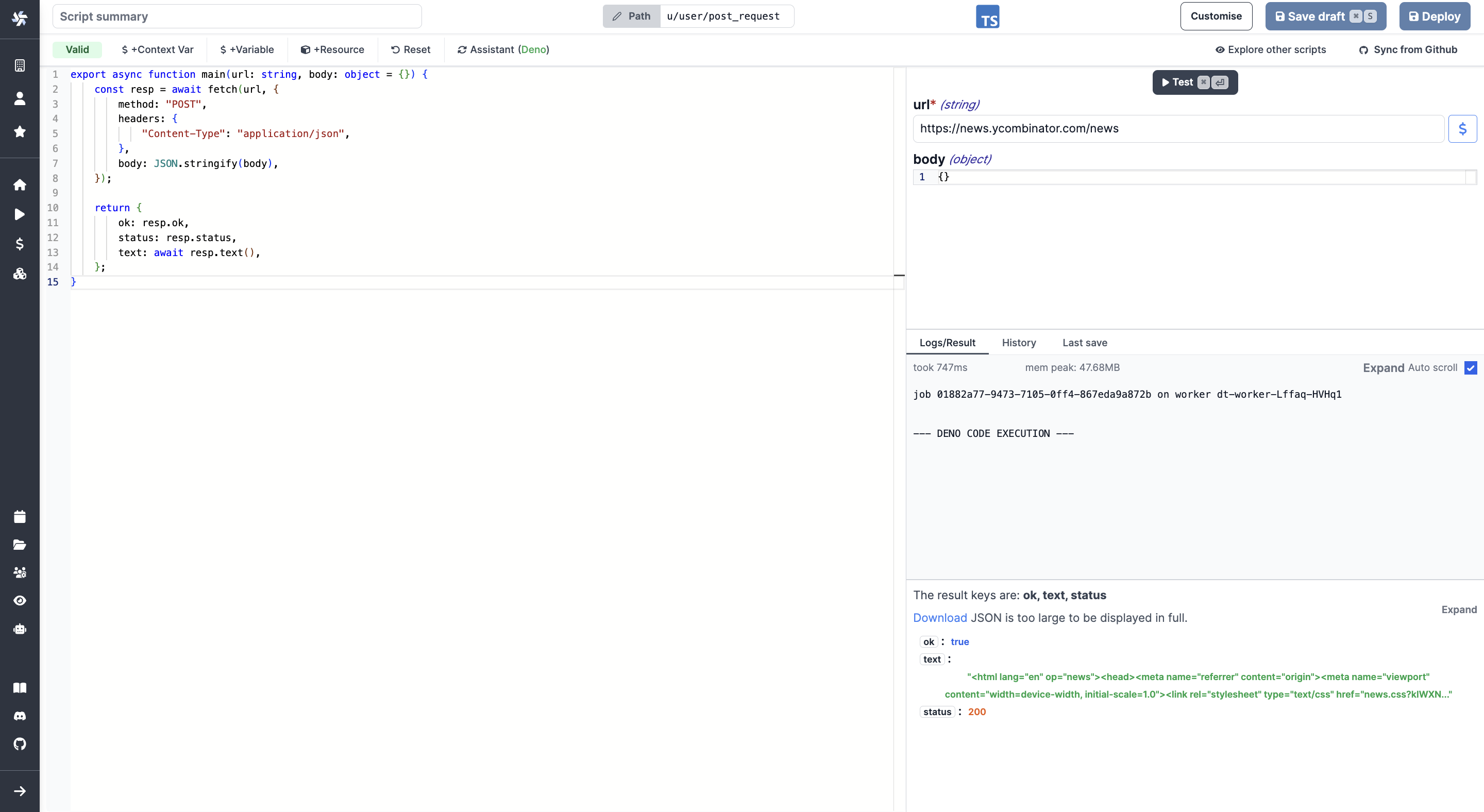Toggle the Auto scroll checkbox
The image size is (1484, 812).
click(x=1471, y=367)
